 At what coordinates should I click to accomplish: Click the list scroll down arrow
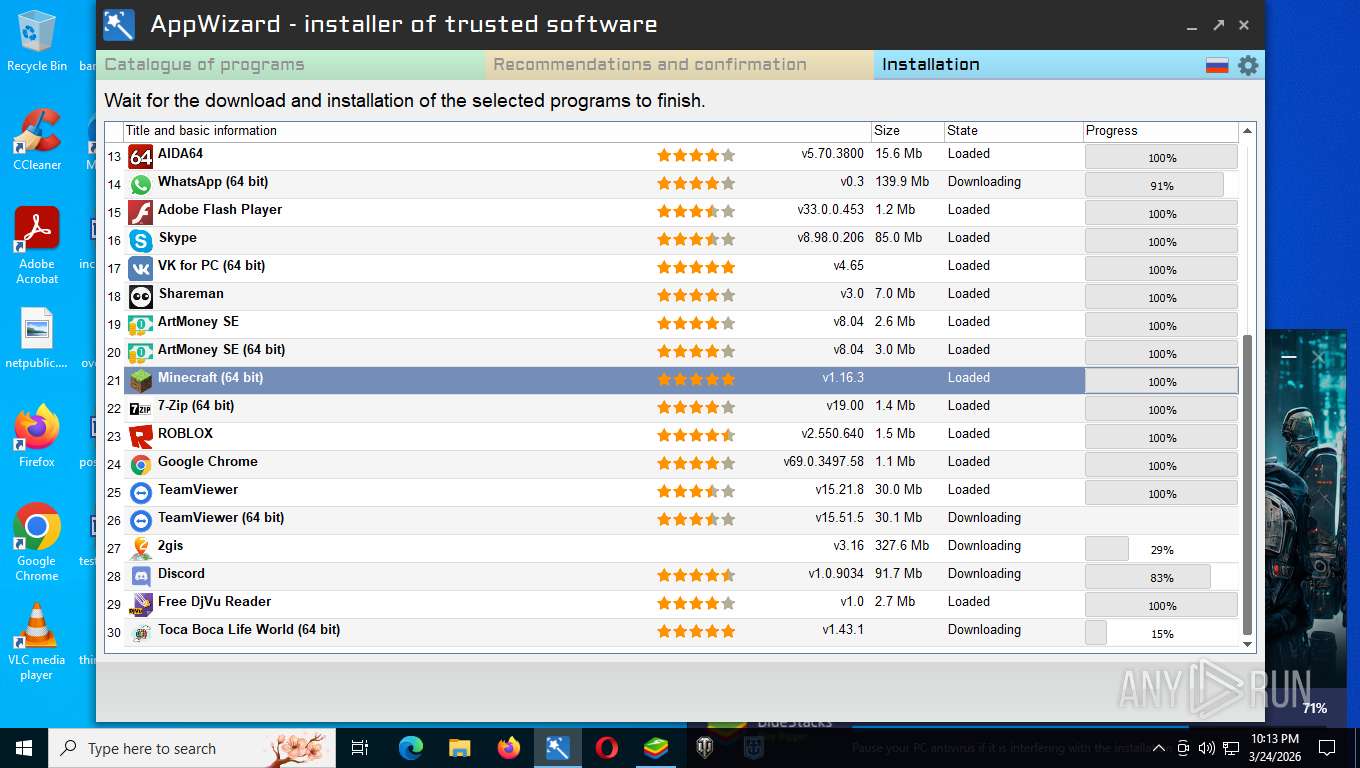coord(1247,644)
